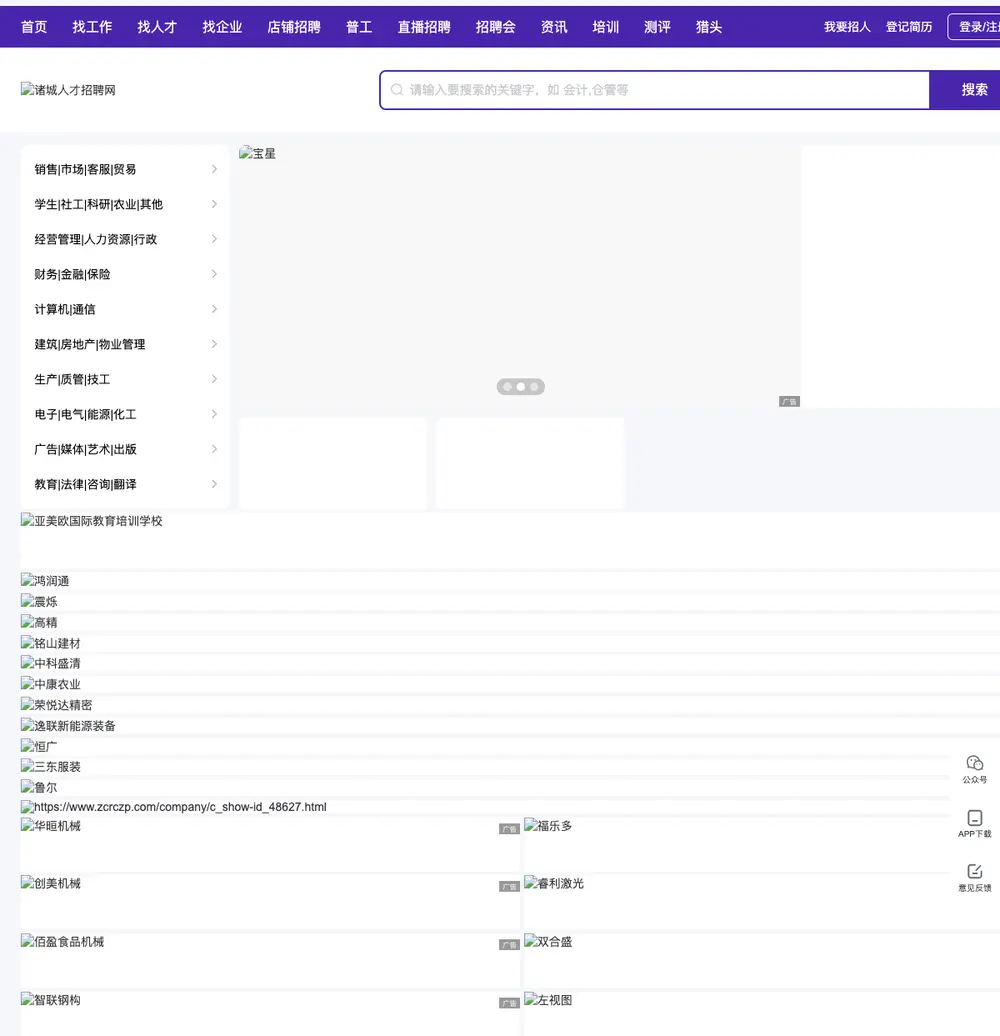
Task: Expand 生产|质管|技工 category
Action: click(x=125, y=379)
